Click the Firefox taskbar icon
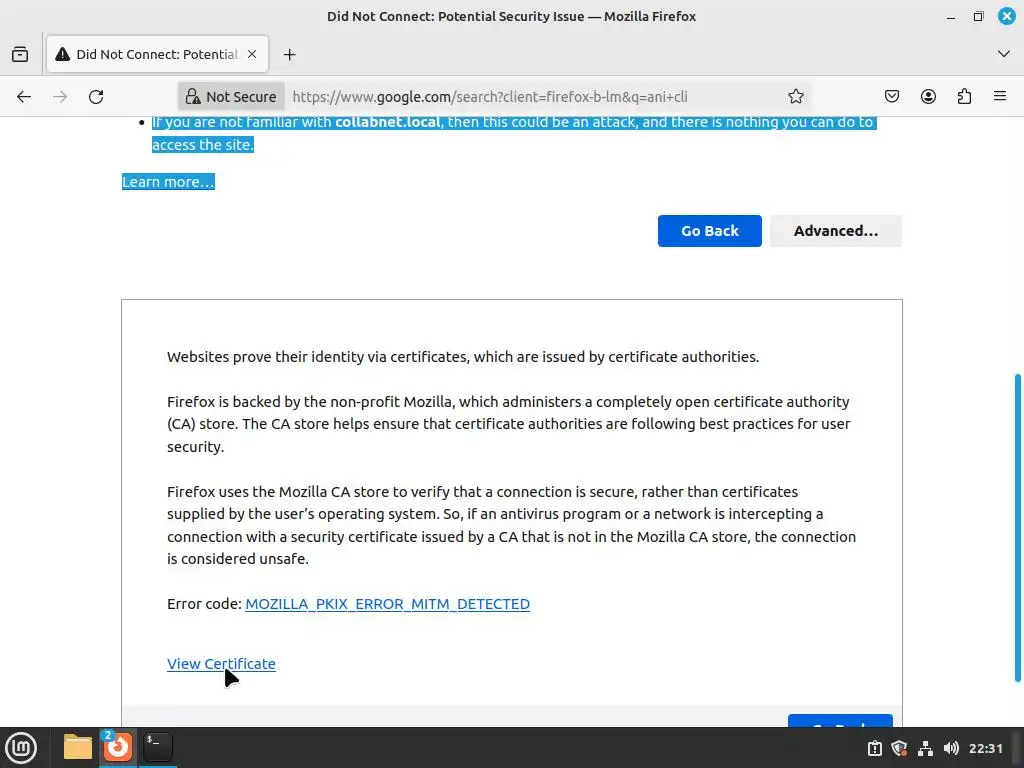This screenshot has height=768, width=1024. pos(118,747)
